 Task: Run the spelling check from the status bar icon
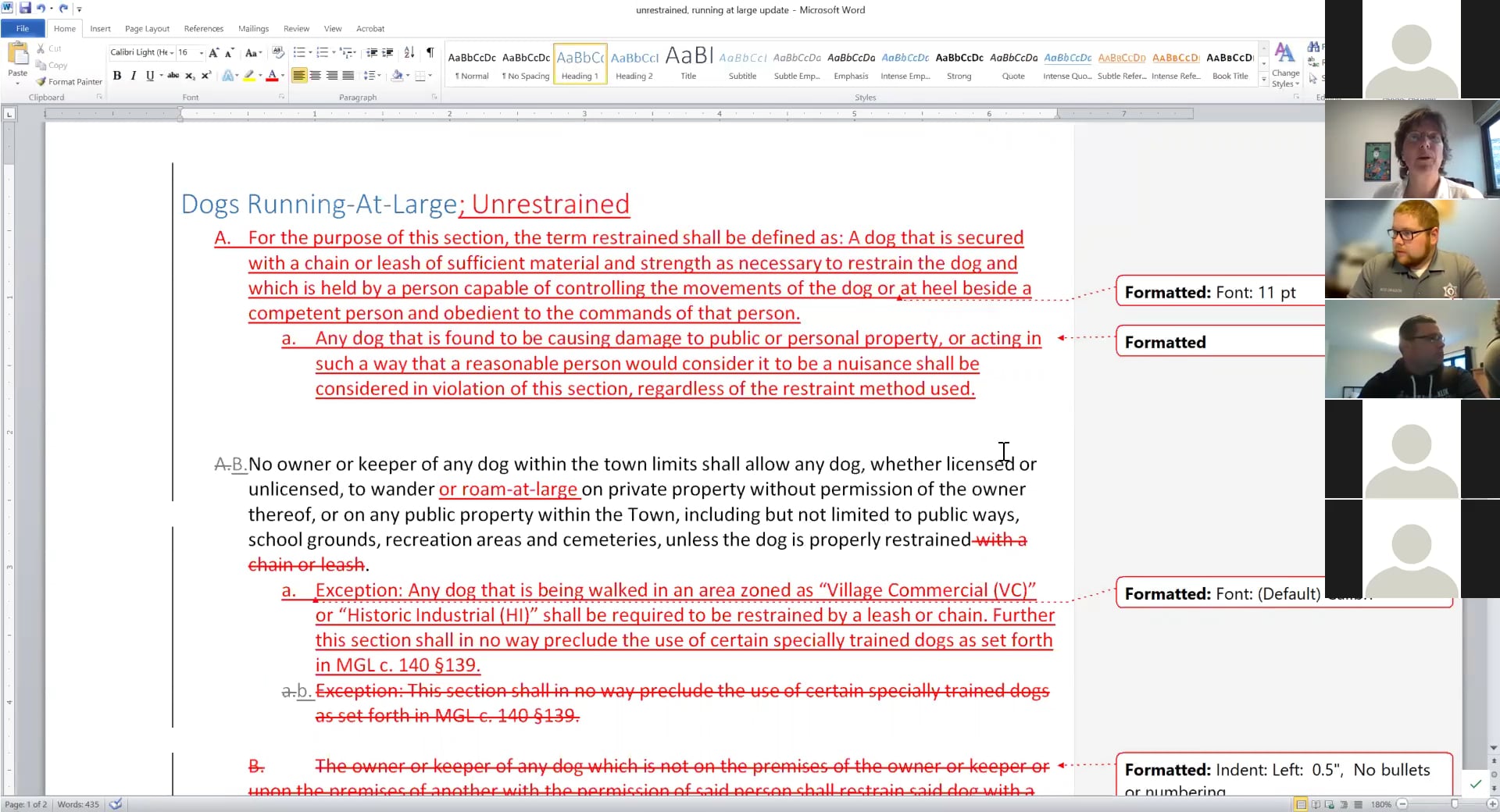(x=116, y=804)
